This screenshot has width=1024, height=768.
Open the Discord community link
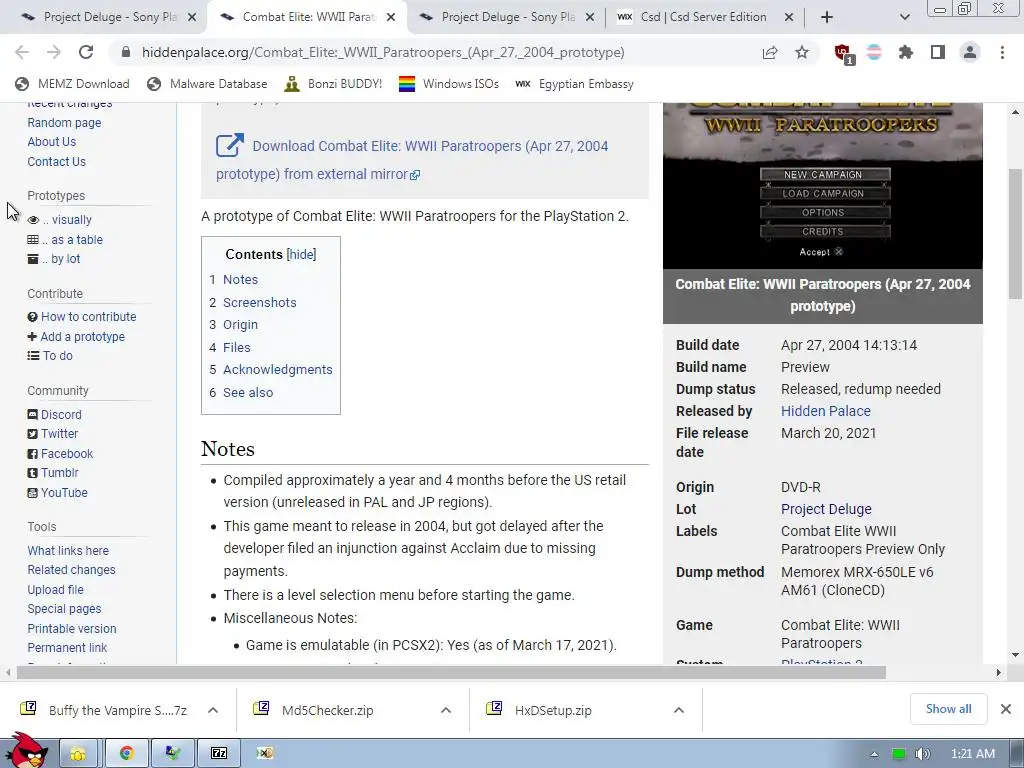[54, 415]
